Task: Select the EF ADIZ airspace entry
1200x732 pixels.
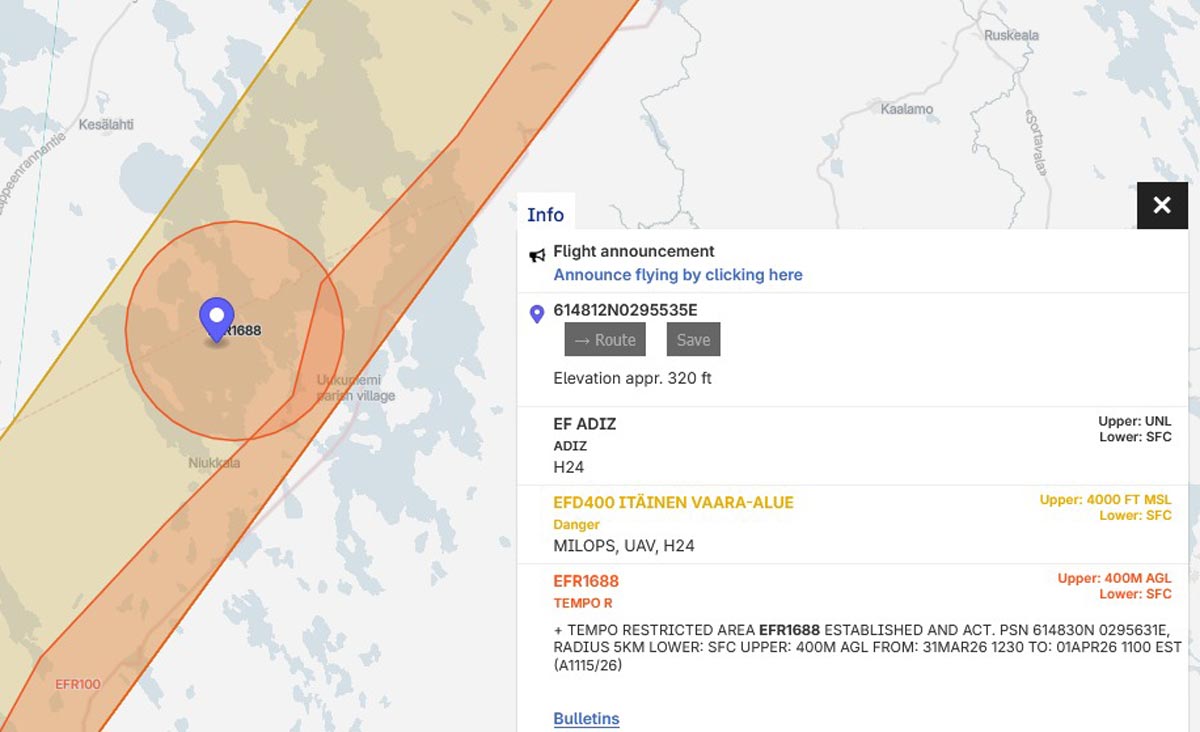Action: (585, 424)
